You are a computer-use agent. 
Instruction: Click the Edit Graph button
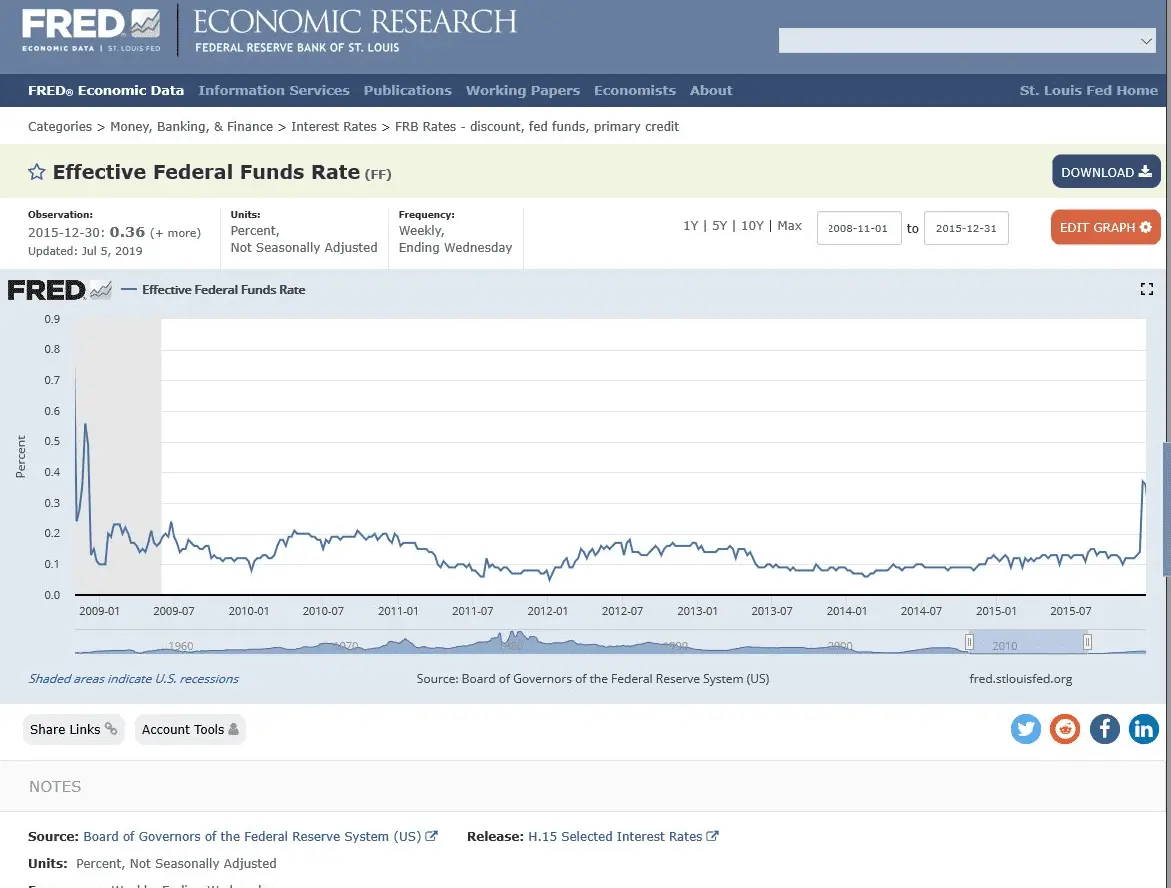click(1105, 227)
